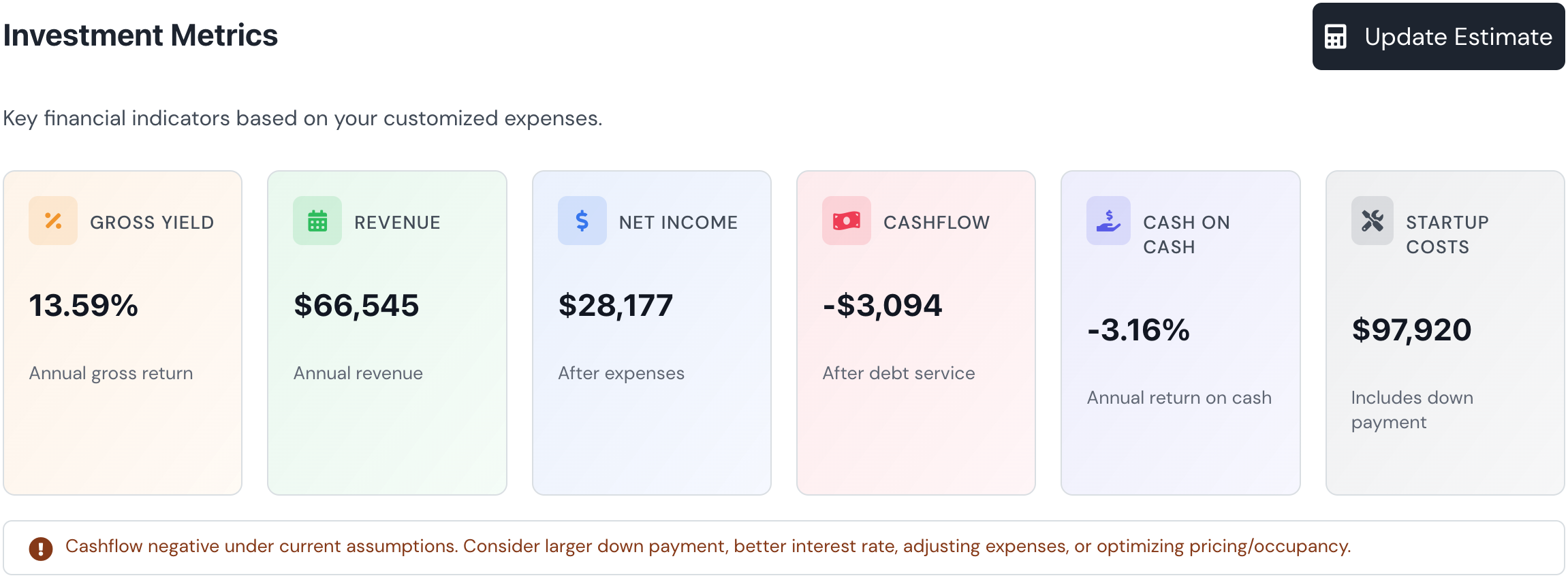The image size is (1568, 578).
Task: Click the Startup Costs tools icon
Action: [x=1372, y=221]
